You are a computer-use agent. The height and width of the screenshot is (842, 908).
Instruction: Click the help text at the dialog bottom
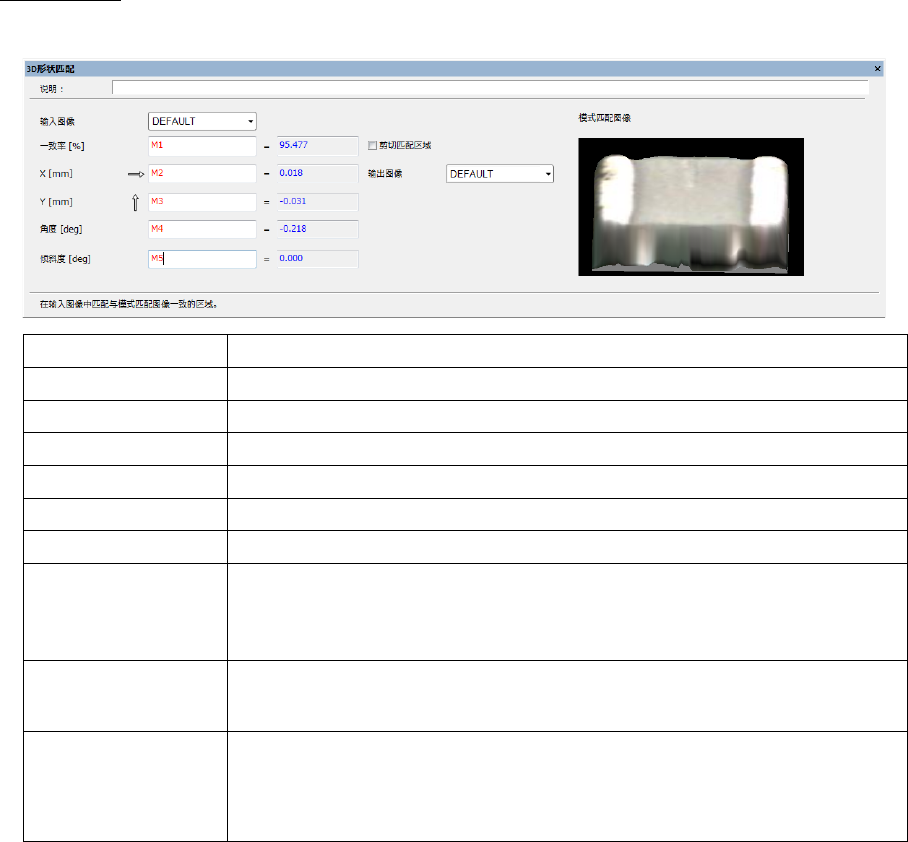point(135,302)
